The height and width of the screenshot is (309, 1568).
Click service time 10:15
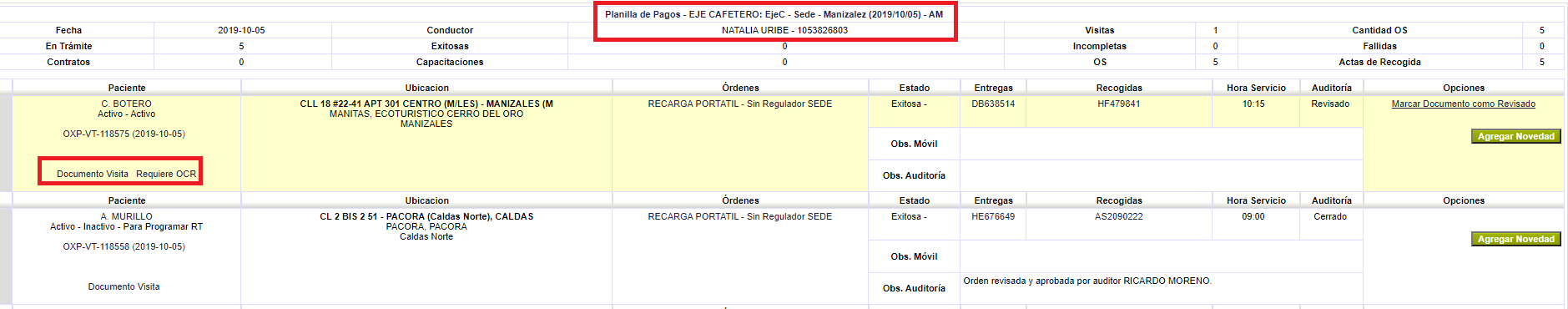1253,104
